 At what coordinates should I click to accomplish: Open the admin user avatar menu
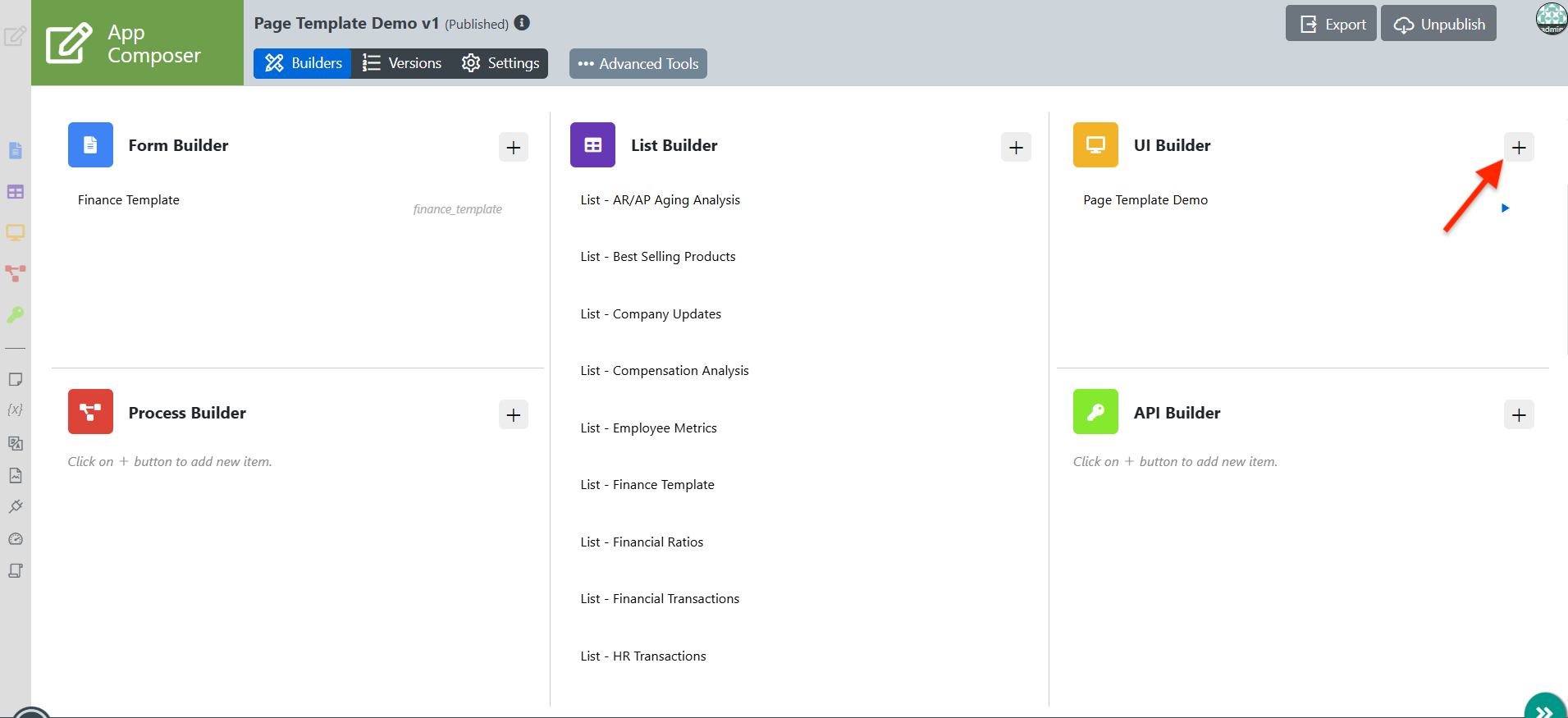point(1551,18)
